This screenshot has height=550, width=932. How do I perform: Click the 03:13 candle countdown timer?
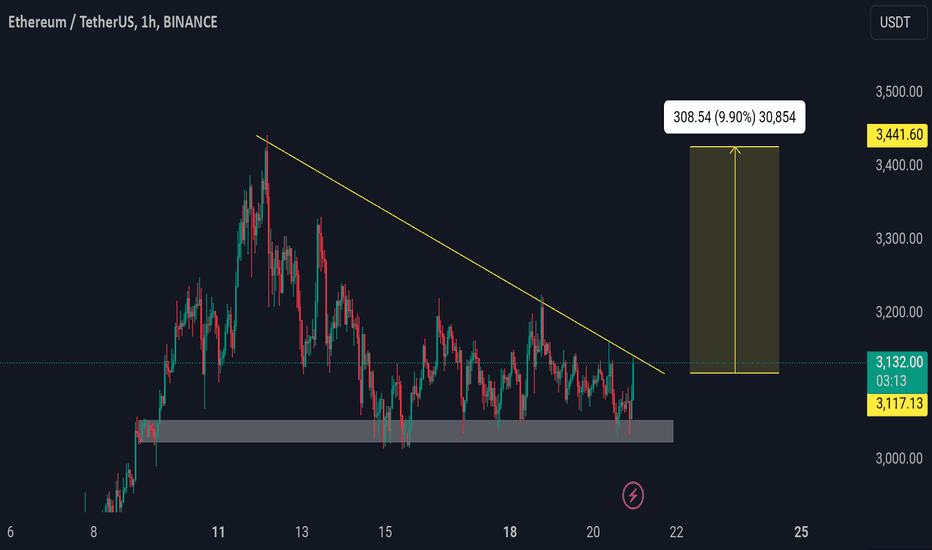tap(891, 381)
